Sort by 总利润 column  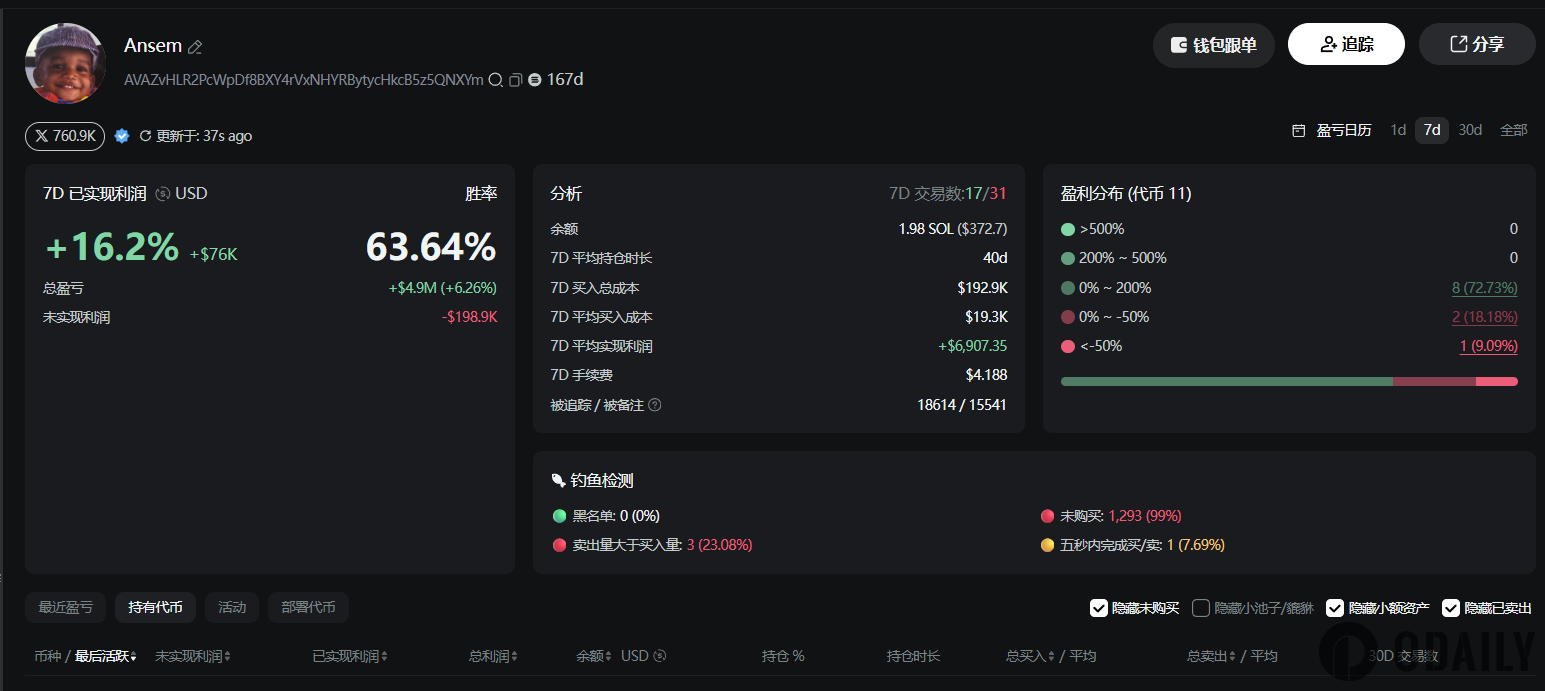tap(494, 656)
